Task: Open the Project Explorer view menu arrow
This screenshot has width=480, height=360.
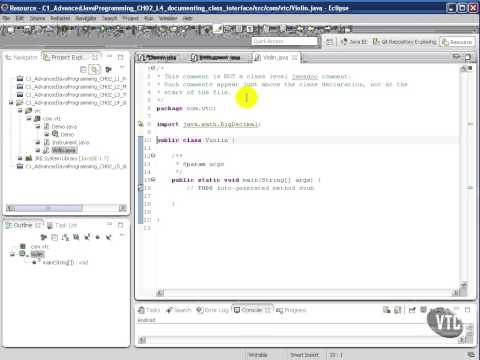Action: (x=122, y=68)
